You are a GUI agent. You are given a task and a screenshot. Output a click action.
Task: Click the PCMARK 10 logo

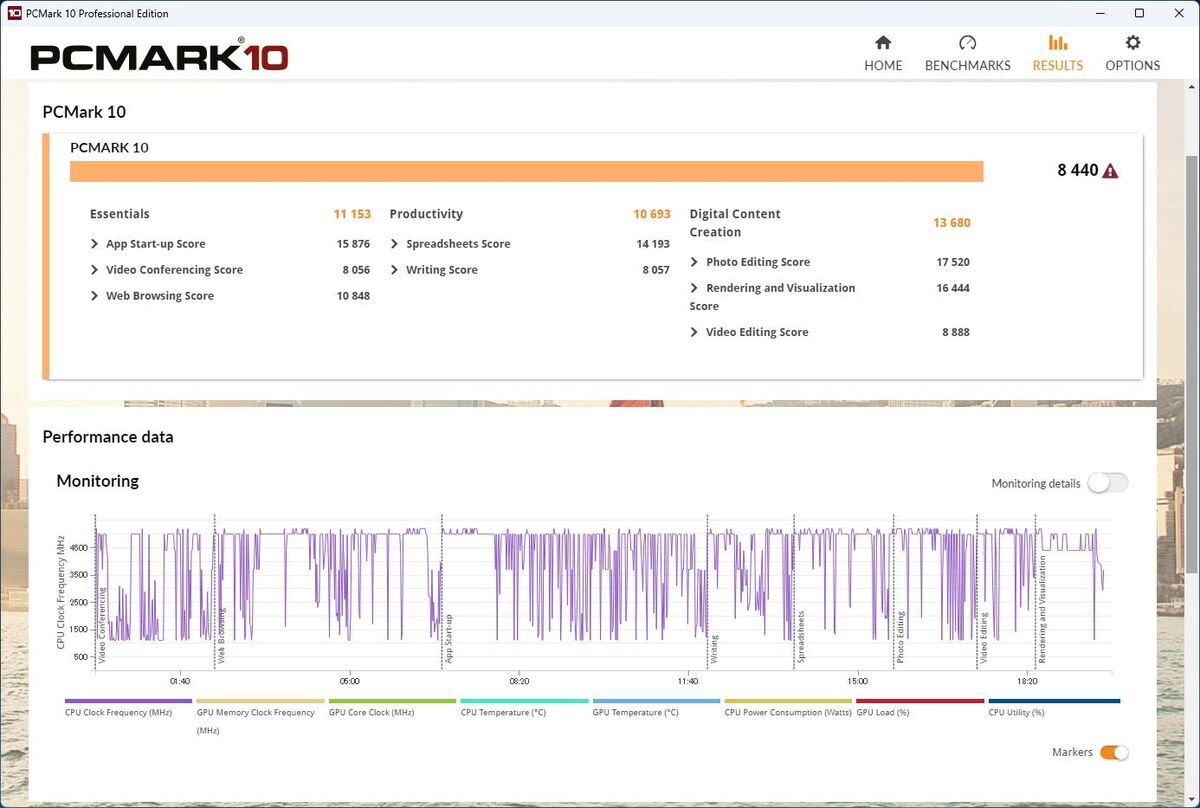[159, 55]
